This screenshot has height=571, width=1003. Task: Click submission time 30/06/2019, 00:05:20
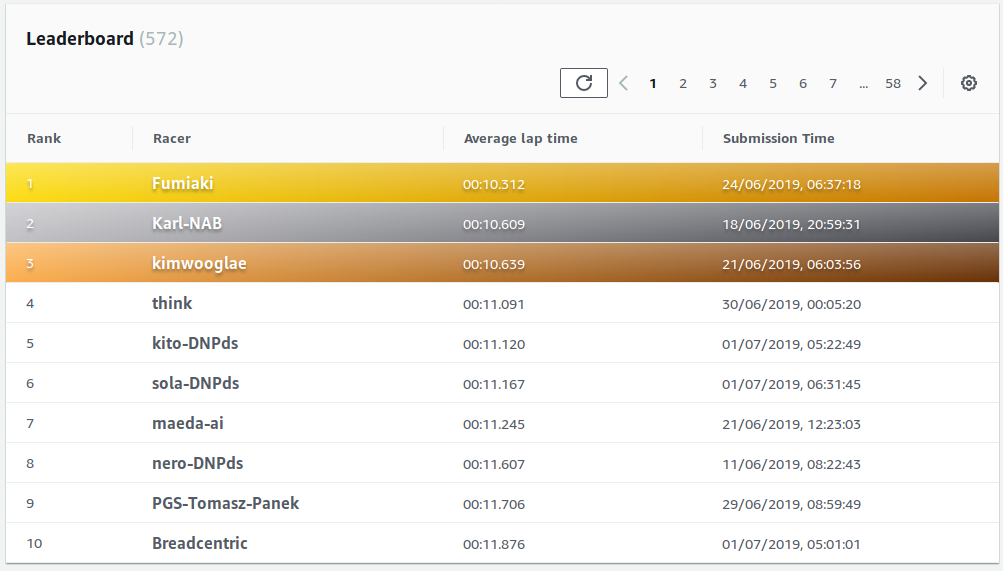[x=791, y=304]
